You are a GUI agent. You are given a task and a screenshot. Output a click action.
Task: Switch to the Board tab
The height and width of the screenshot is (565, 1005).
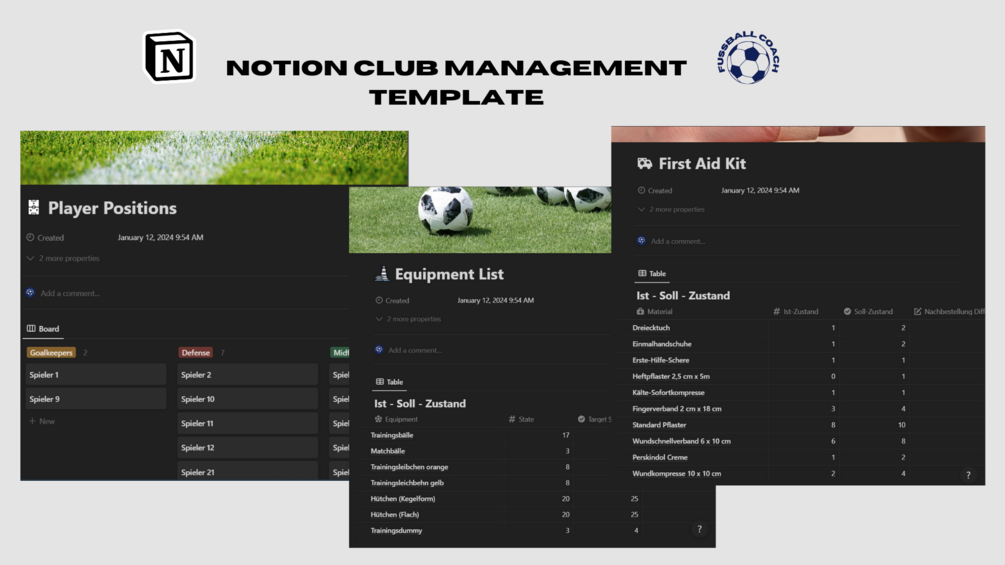43,328
